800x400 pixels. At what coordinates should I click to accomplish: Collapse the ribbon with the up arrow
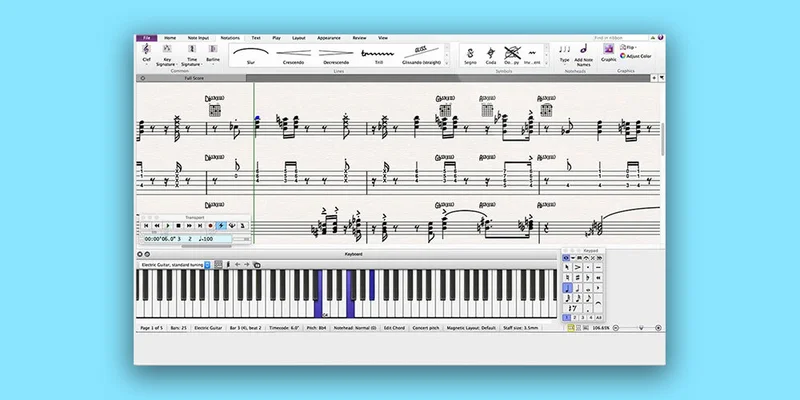pos(653,38)
